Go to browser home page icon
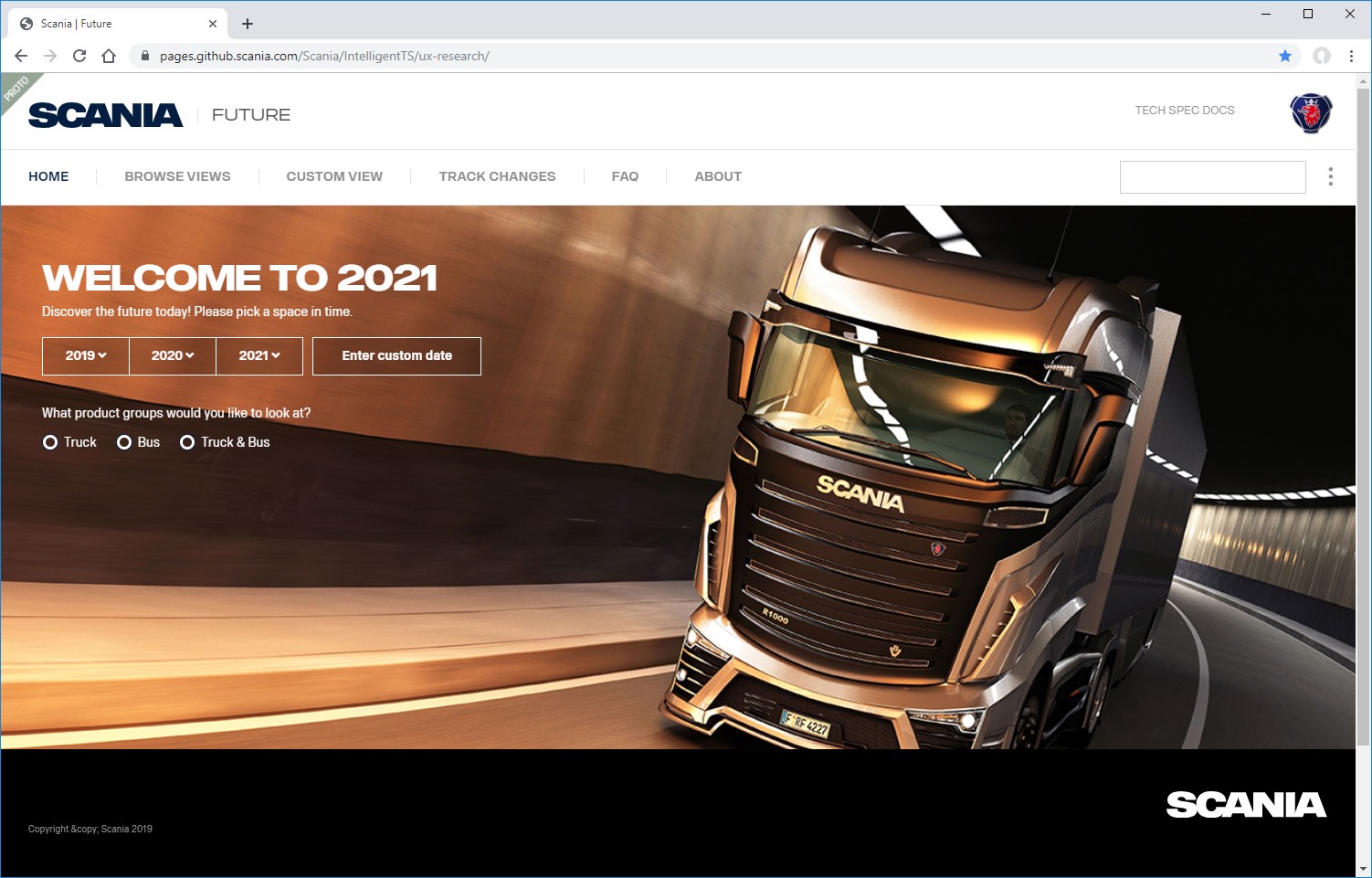The width and height of the screenshot is (1372, 878). click(109, 56)
